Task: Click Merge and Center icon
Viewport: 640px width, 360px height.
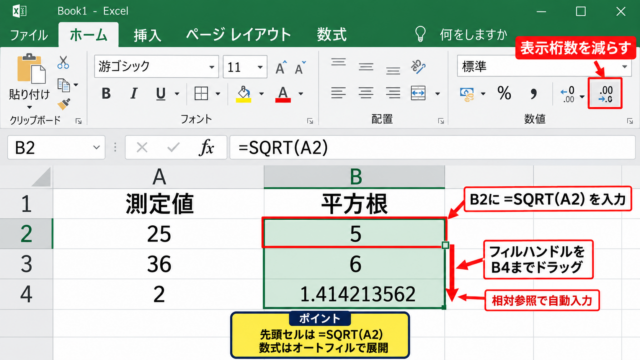Action: [x=418, y=93]
